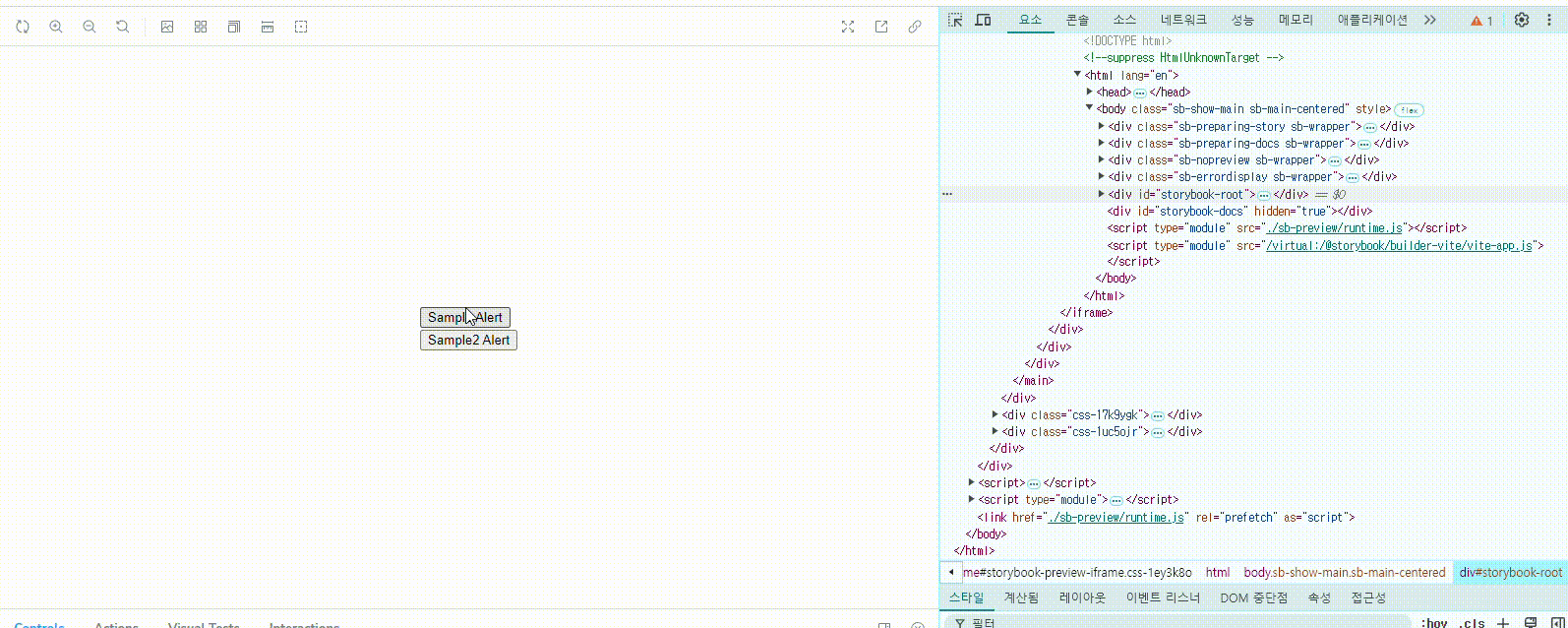Image resolution: width=1568 pixels, height=628 pixels.
Task: Select the storybook-preview-iframe breadcrumb
Action: [1077, 572]
